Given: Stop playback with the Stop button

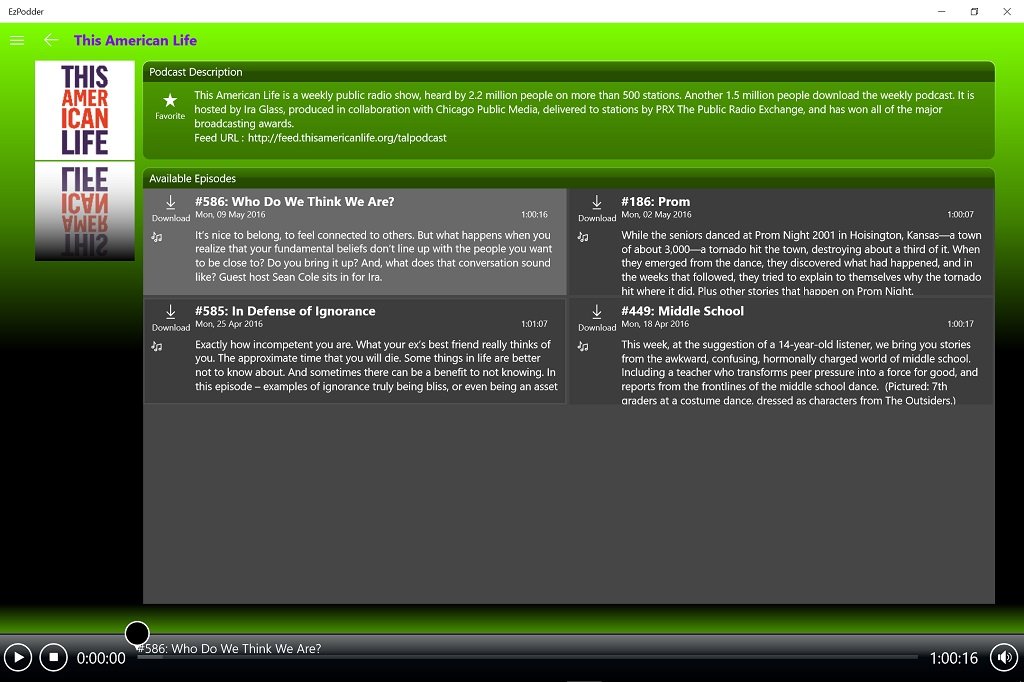Looking at the screenshot, I should point(54,657).
